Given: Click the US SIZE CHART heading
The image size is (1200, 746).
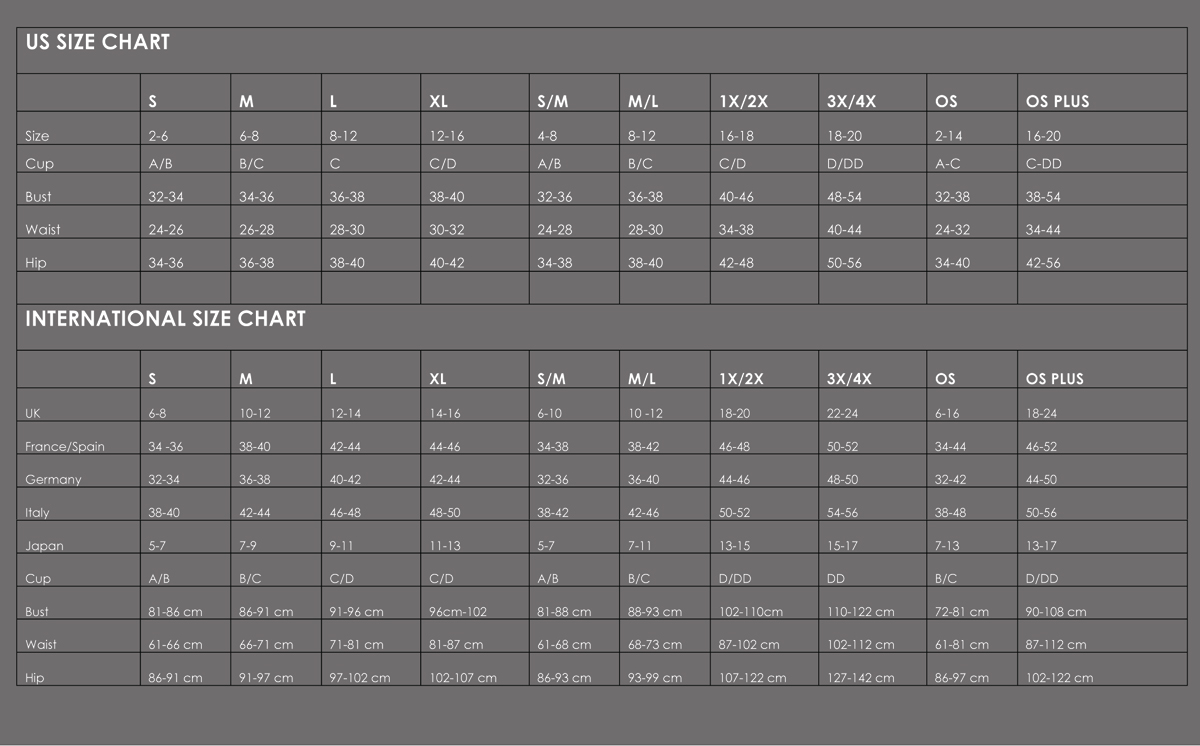Looking at the screenshot, I should click(98, 42).
